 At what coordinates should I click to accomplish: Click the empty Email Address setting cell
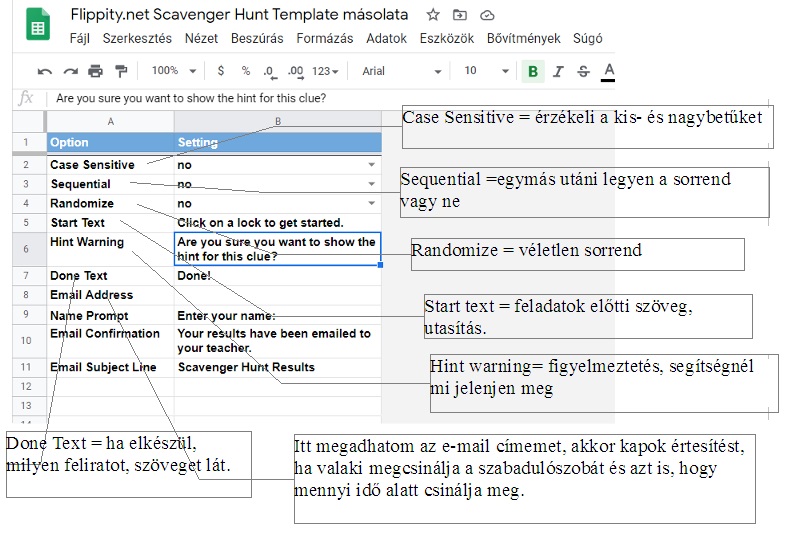click(x=278, y=295)
